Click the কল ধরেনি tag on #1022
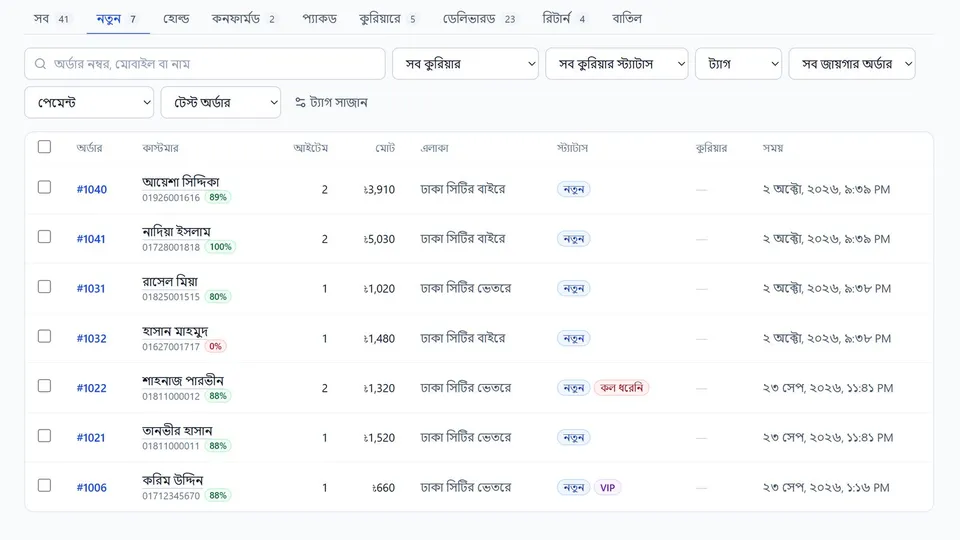 click(621, 388)
